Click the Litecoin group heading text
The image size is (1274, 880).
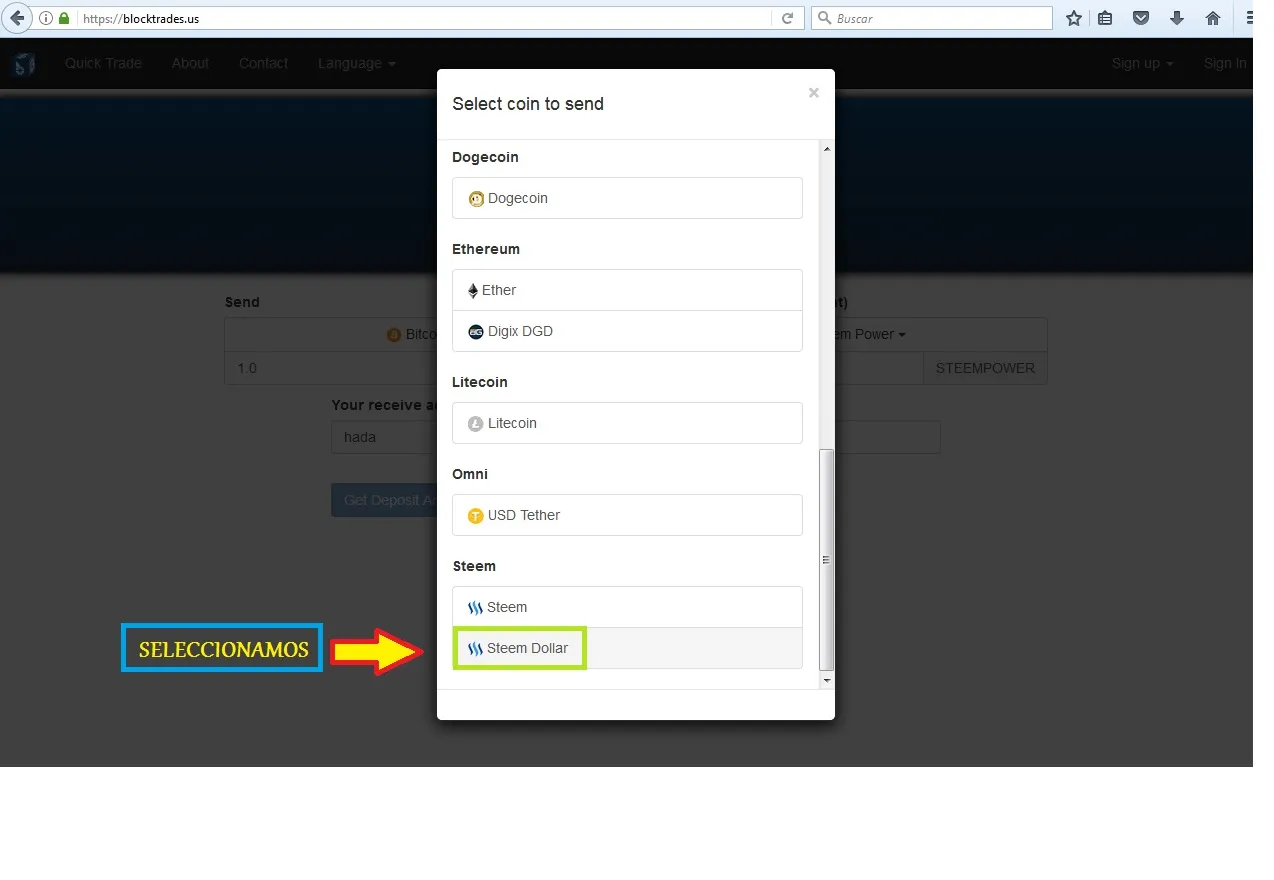coord(480,382)
